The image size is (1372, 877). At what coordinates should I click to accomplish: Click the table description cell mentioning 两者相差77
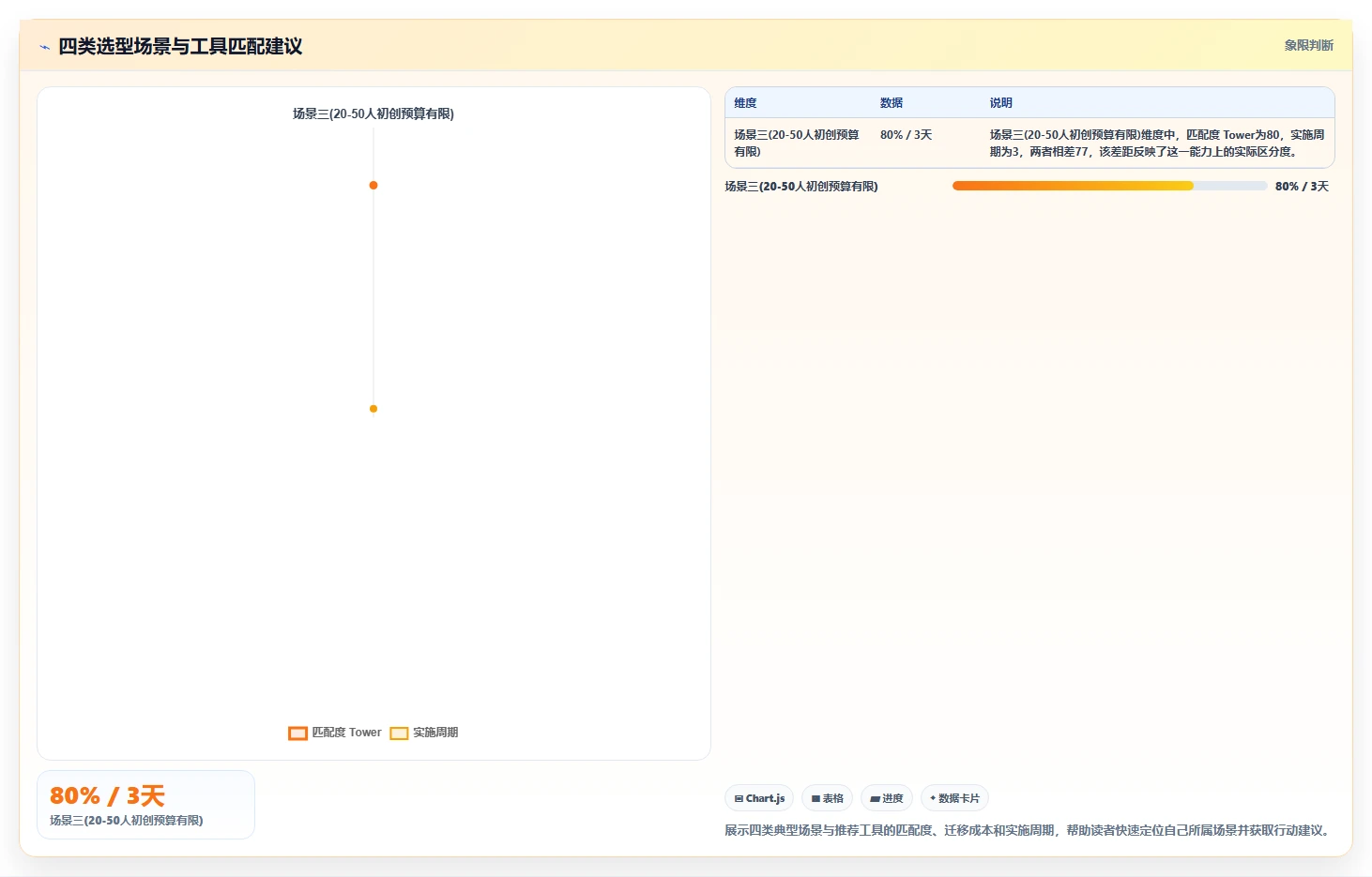[x=1157, y=143]
